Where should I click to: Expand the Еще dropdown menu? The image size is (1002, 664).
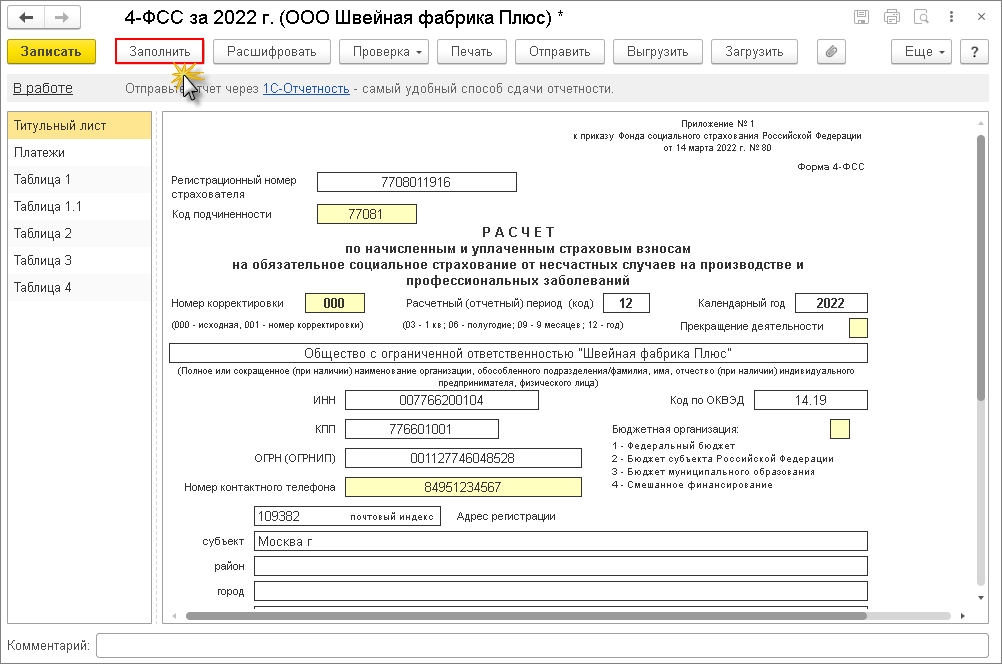921,52
